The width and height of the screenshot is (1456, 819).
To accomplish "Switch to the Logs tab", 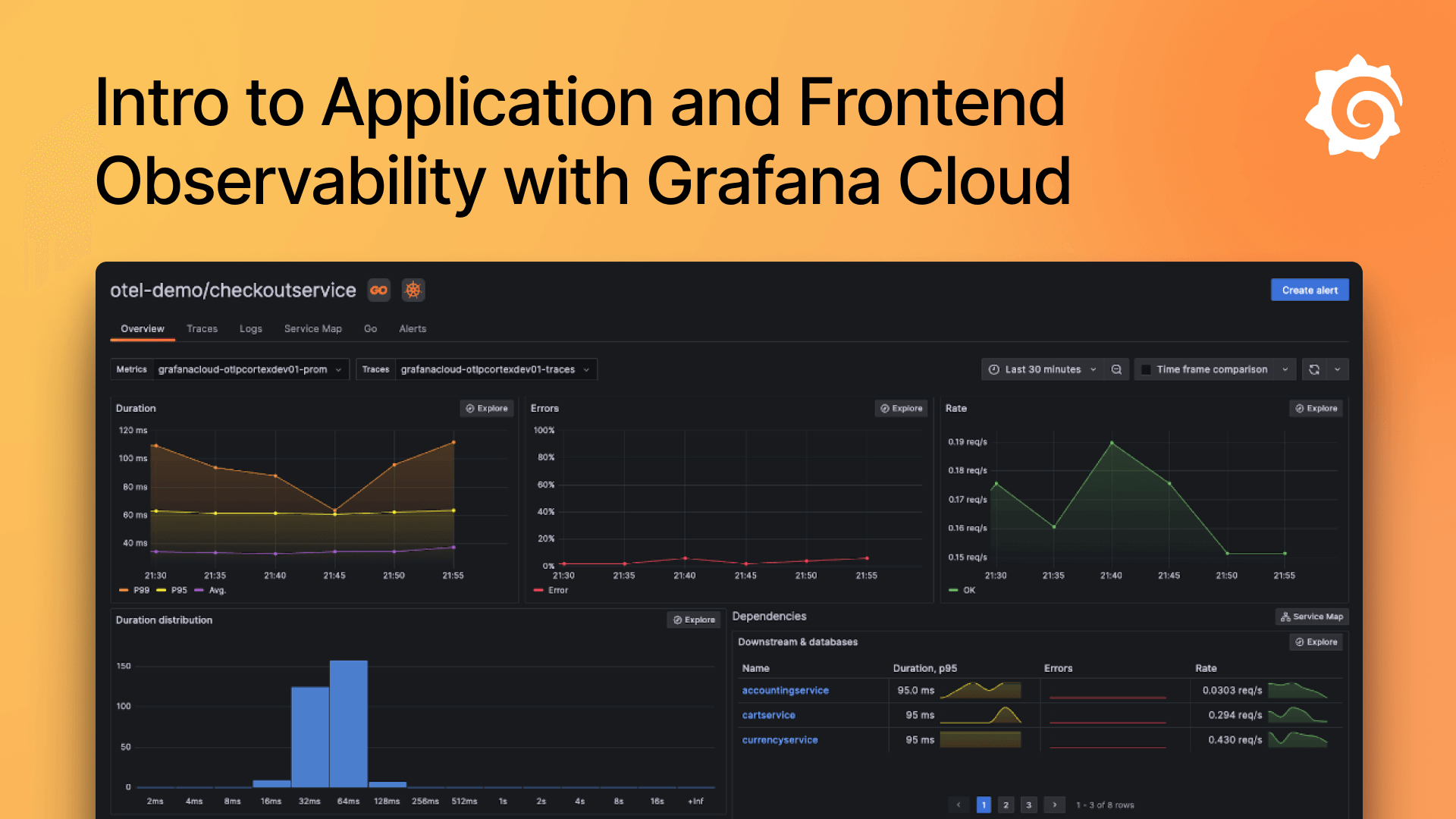I will point(251,329).
